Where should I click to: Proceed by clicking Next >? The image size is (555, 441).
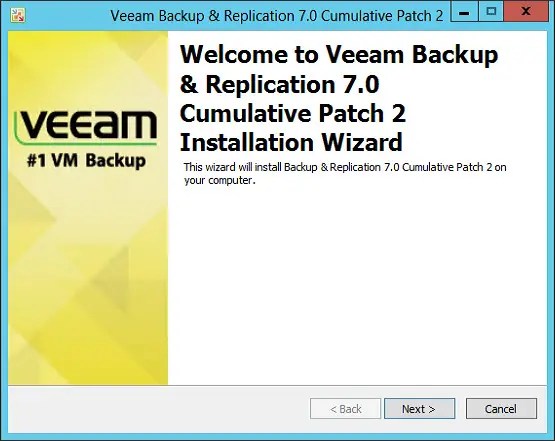point(419,409)
